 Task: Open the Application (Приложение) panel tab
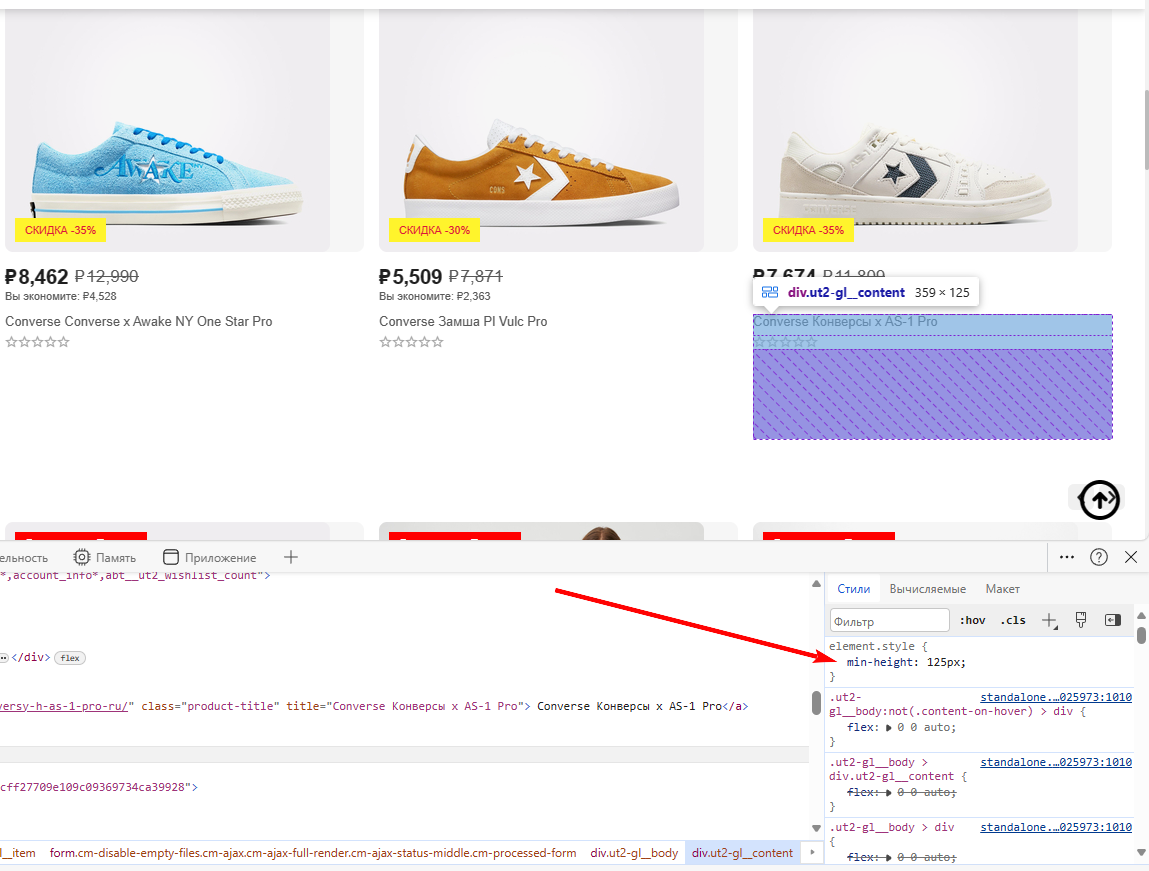210,557
